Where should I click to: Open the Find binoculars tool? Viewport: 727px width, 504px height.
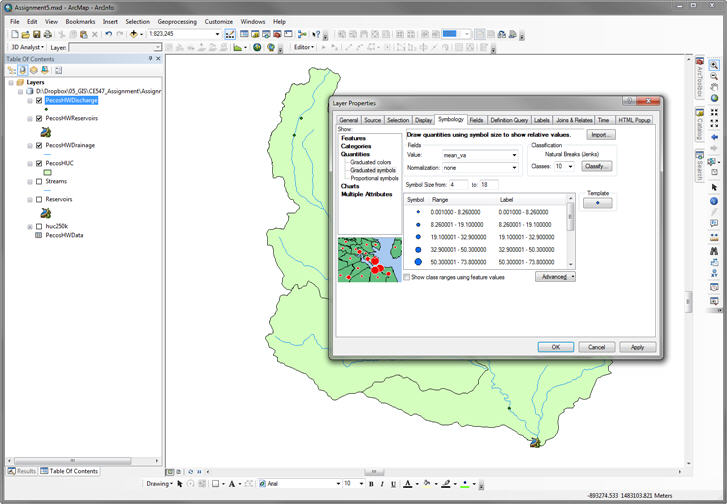(714, 251)
